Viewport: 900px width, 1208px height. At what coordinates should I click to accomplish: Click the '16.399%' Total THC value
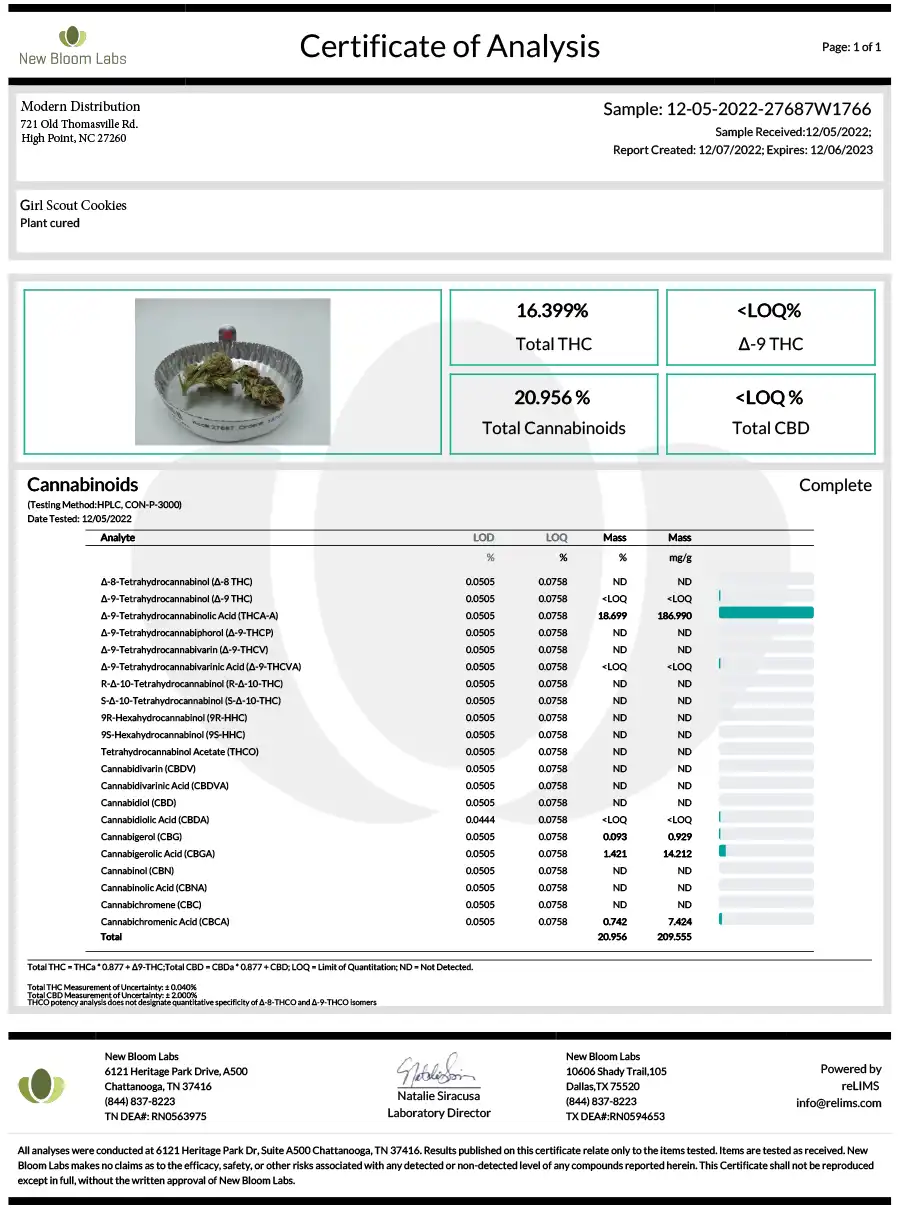click(x=553, y=311)
